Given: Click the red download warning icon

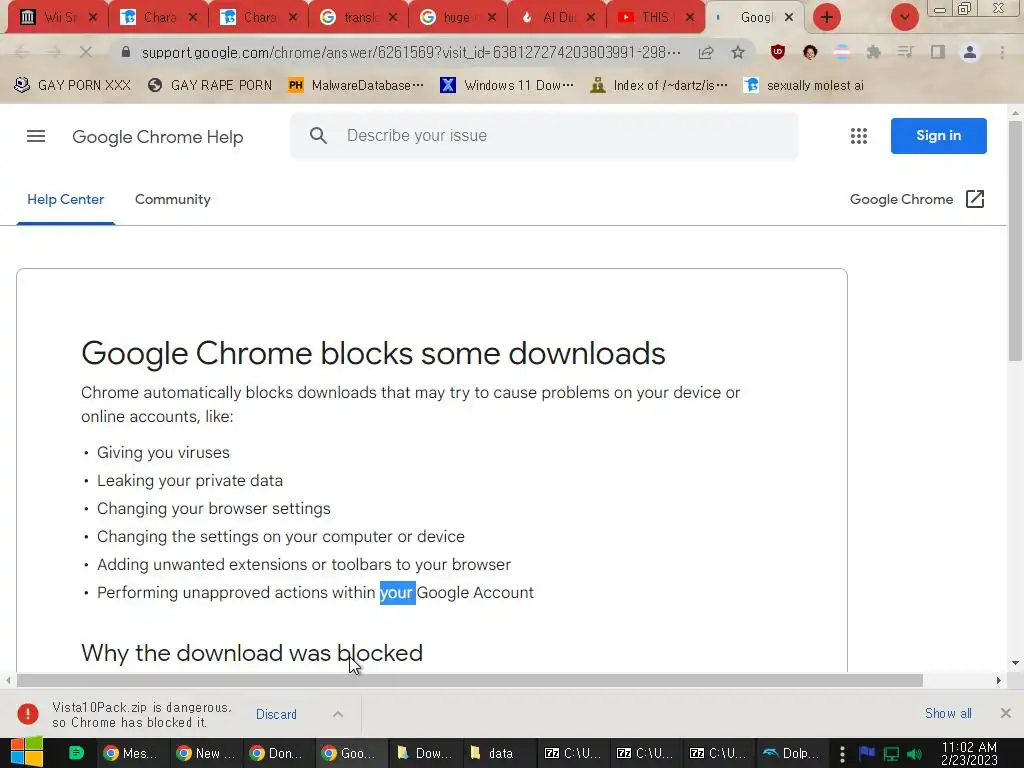Looking at the screenshot, I should pyautogui.click(x=27, y=714).
